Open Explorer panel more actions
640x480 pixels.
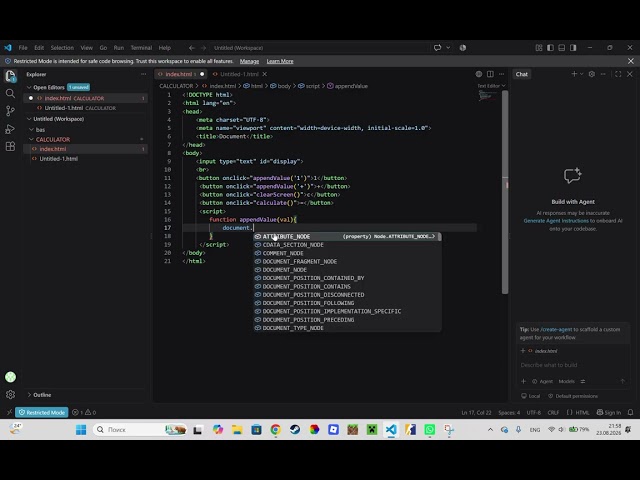(143, 74)
